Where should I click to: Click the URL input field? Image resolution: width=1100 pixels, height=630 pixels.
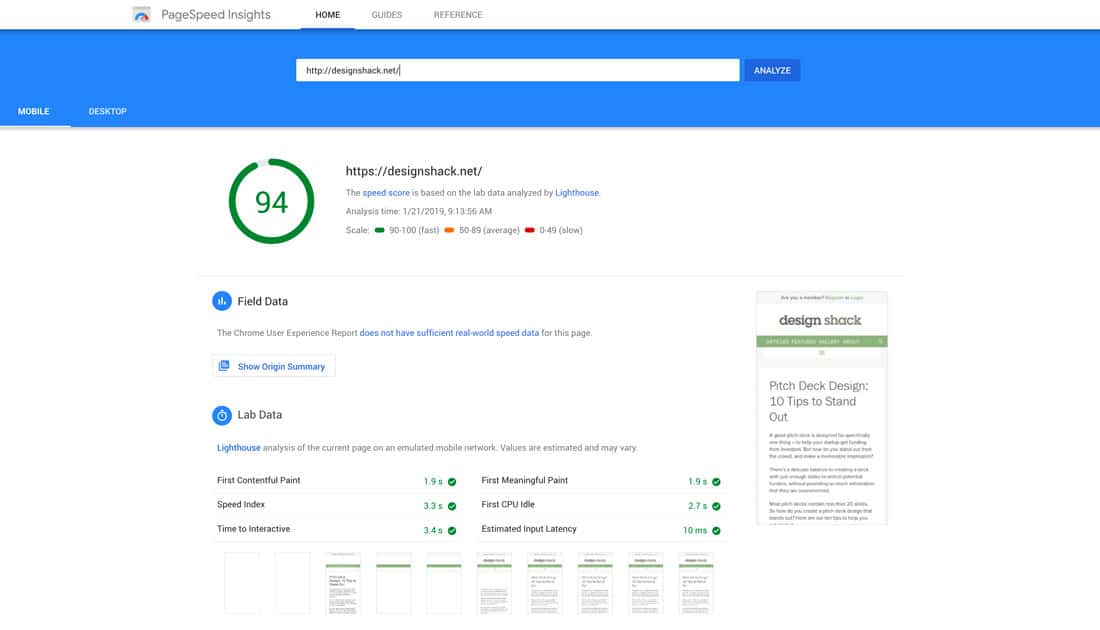click(517, 70)
